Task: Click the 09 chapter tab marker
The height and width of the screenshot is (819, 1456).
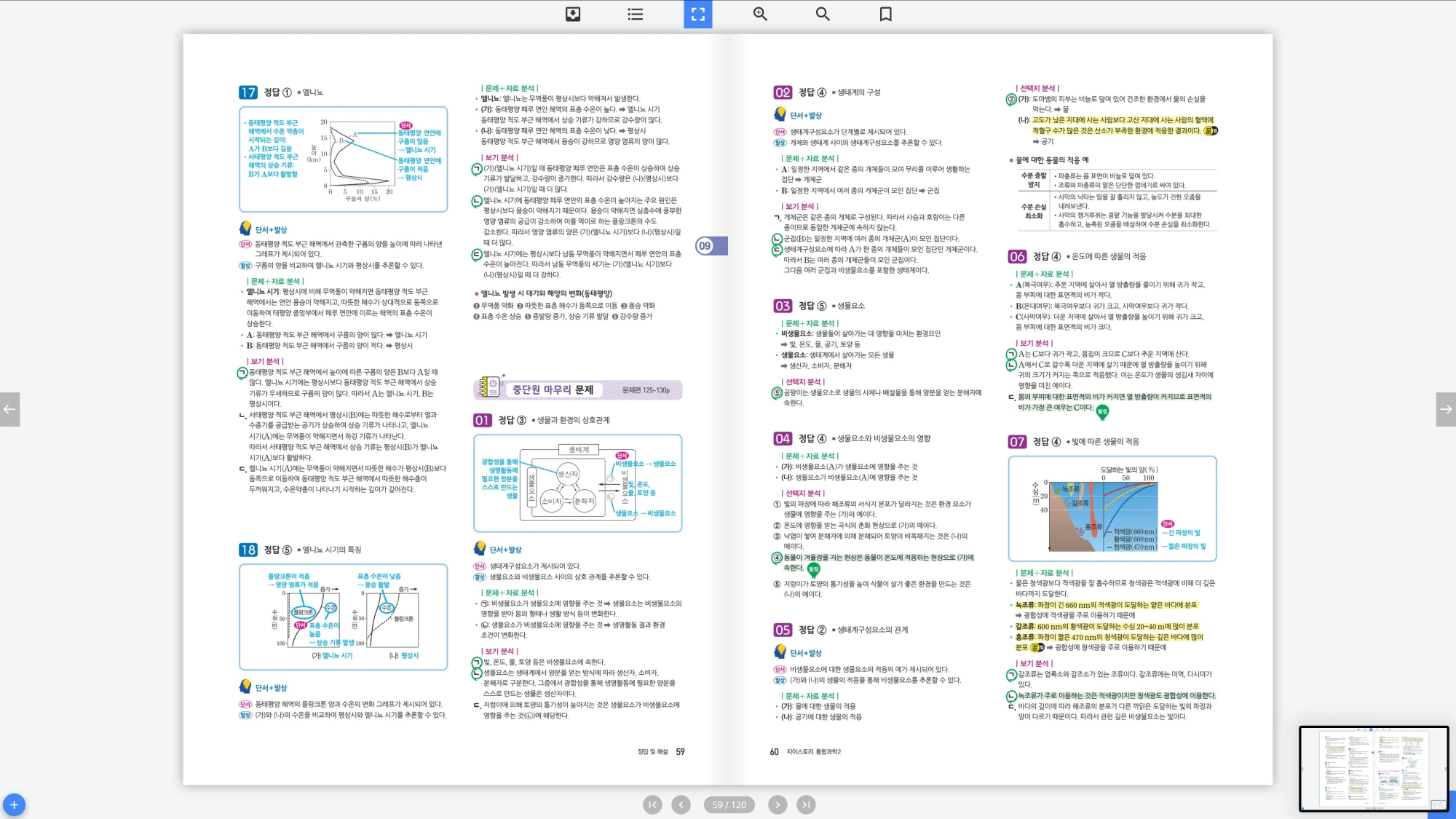Action: 705,246
